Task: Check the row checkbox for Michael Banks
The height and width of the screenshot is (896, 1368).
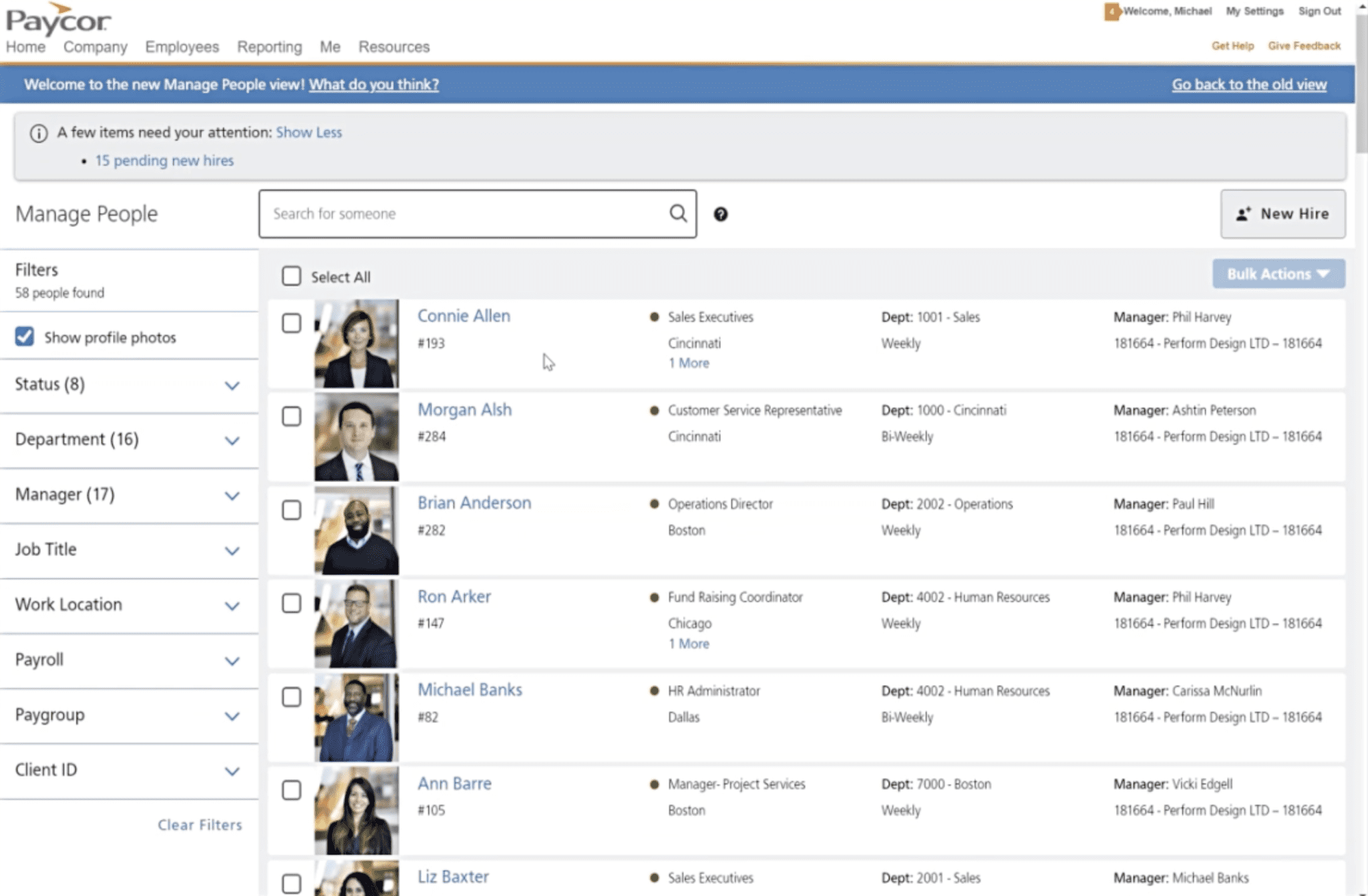Action: (x=291, y=697)
